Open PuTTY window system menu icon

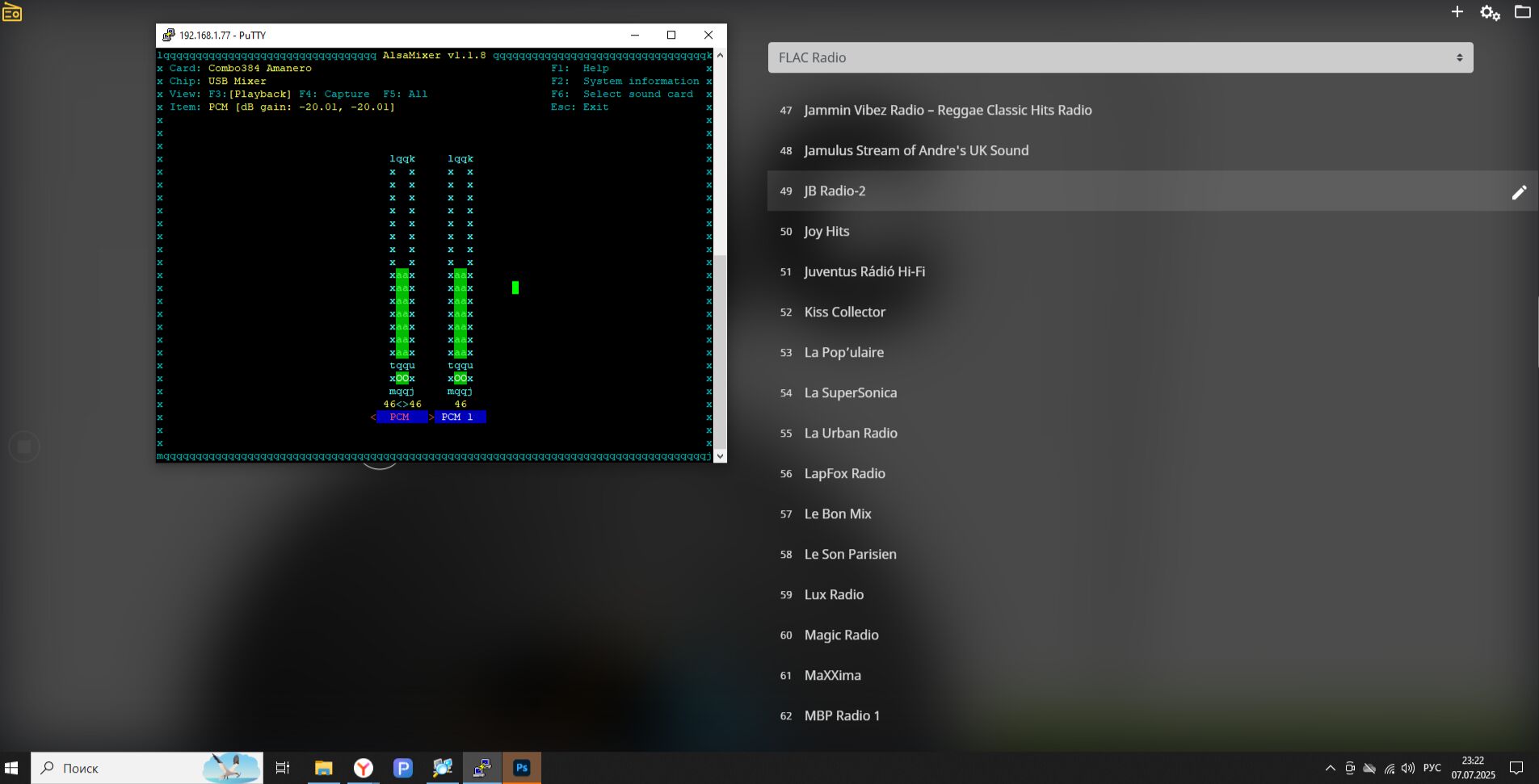168,35
